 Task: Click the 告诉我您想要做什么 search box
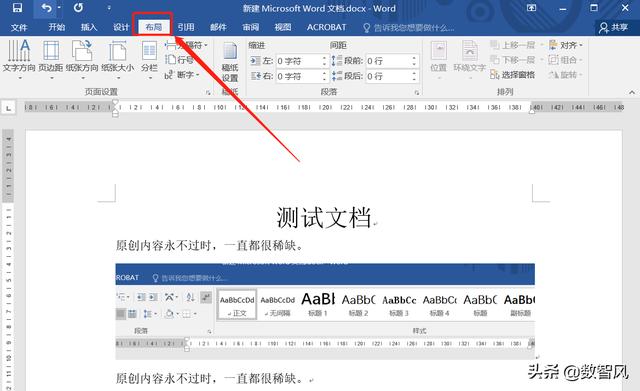click(409, 28)
